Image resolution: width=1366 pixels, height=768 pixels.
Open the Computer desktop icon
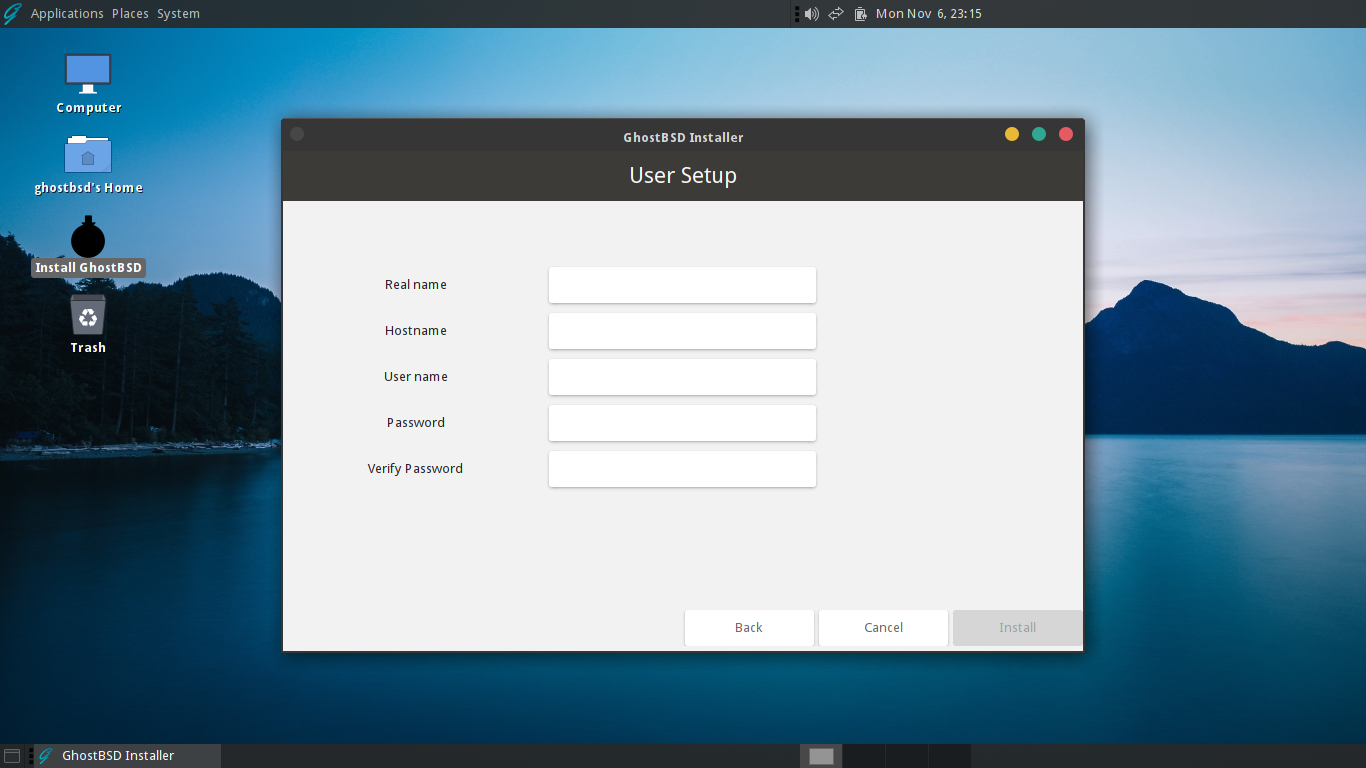coord(88,73)
